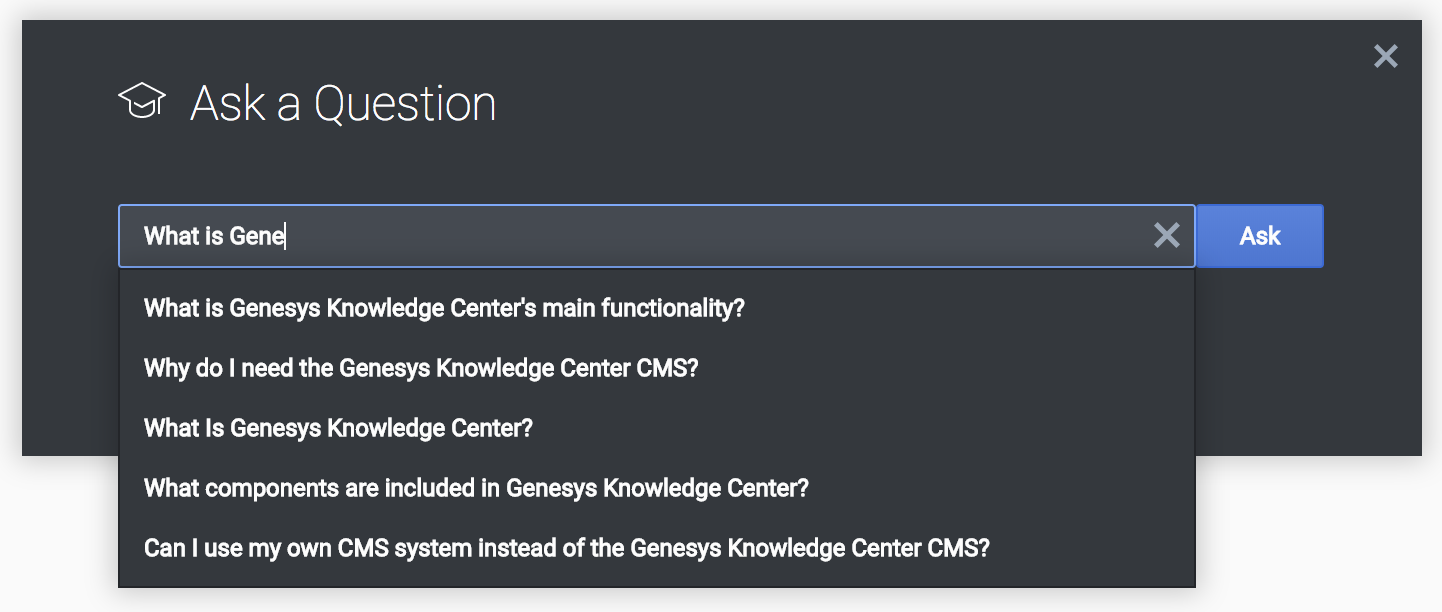1442x612 pixels.
Task: Submit the question with the Ask button
Action: click(1260, 236)
